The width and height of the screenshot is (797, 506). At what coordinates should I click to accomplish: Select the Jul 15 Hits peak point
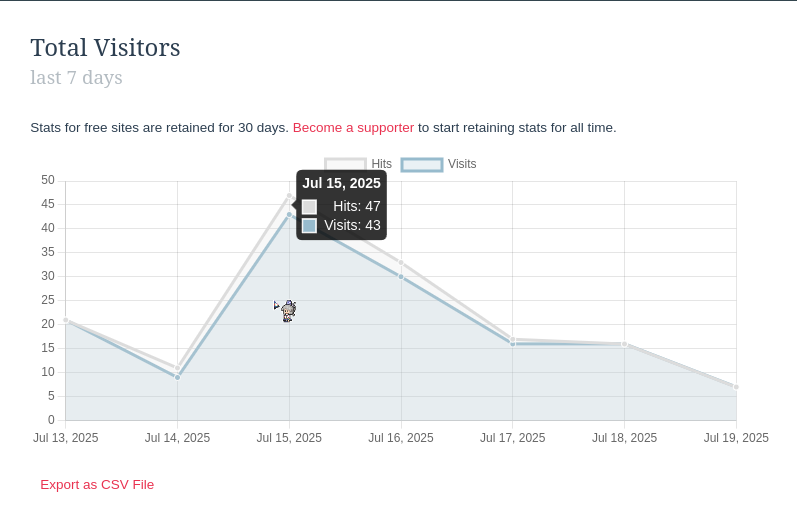[289, 196]
